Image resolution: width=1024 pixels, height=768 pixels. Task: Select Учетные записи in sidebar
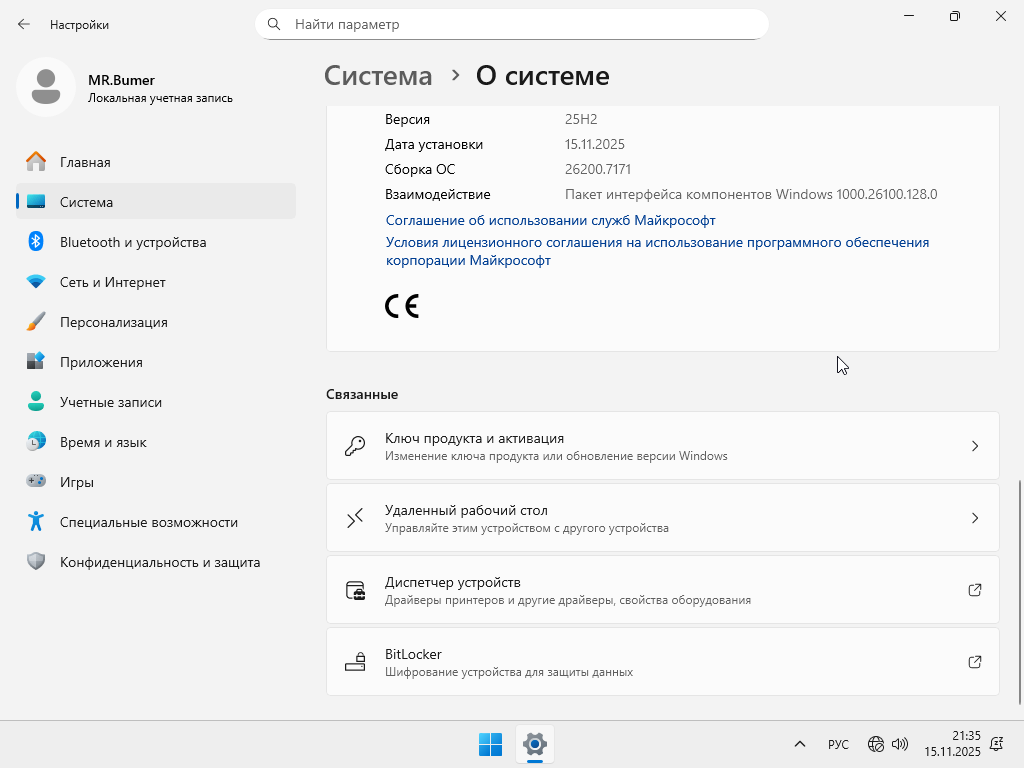click(110, 402)
